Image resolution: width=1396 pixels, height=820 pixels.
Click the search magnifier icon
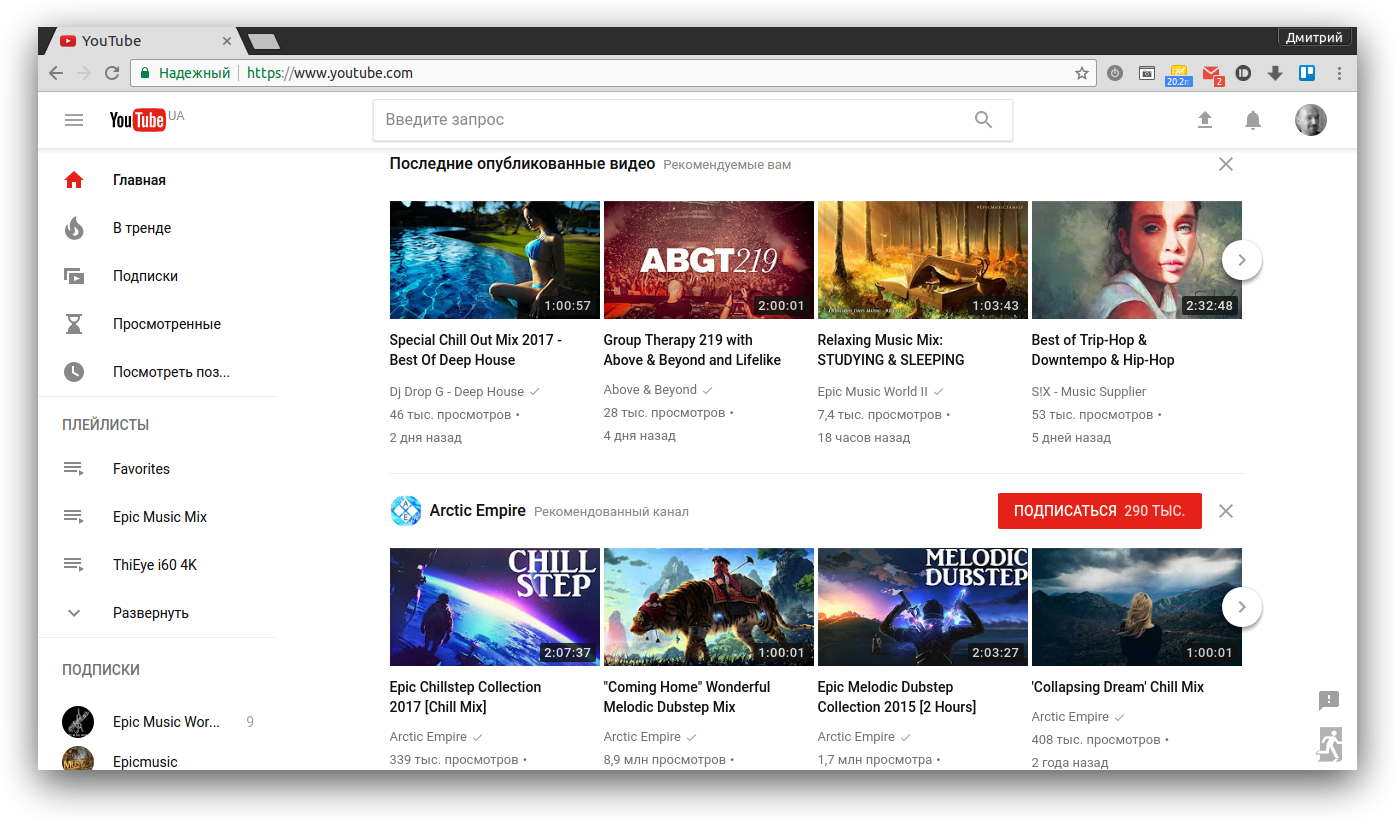(x=983, y=120)
